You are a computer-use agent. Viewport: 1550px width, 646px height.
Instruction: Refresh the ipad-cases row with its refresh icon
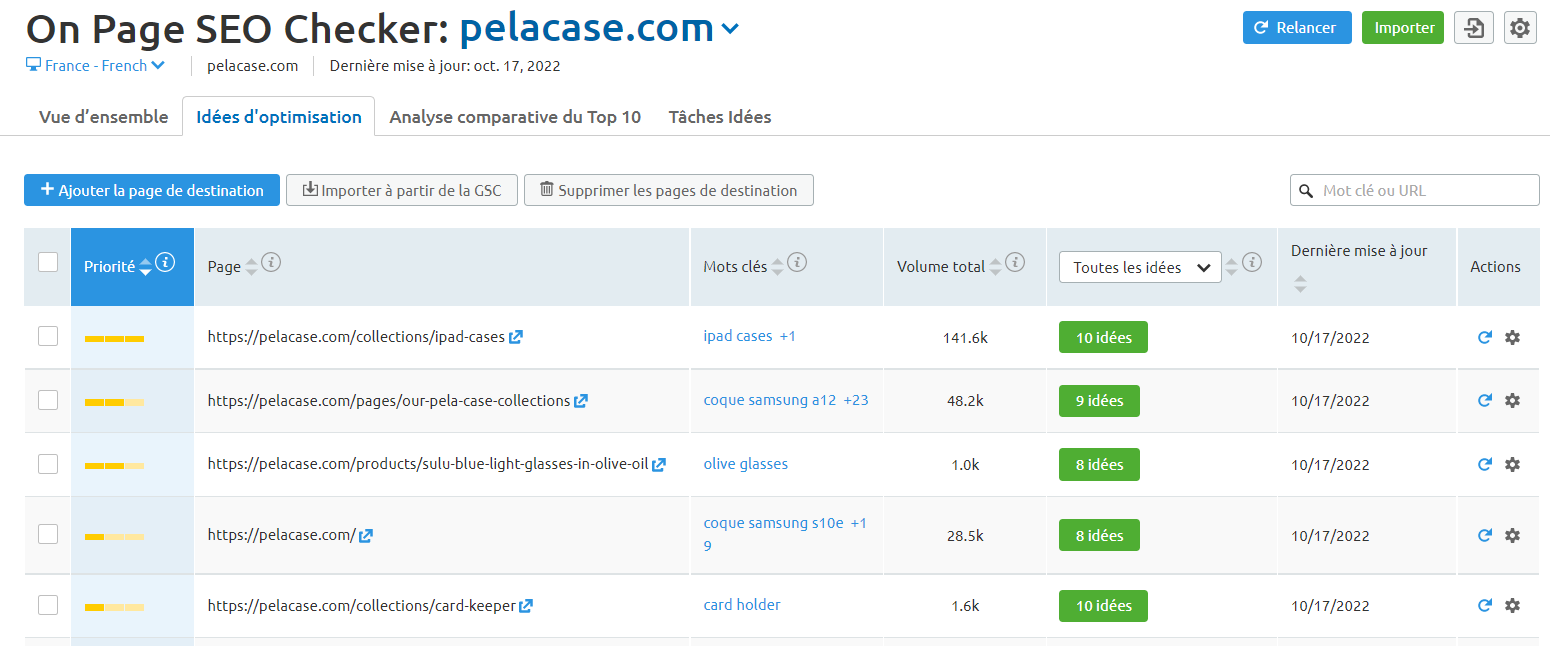(1485, 338)
